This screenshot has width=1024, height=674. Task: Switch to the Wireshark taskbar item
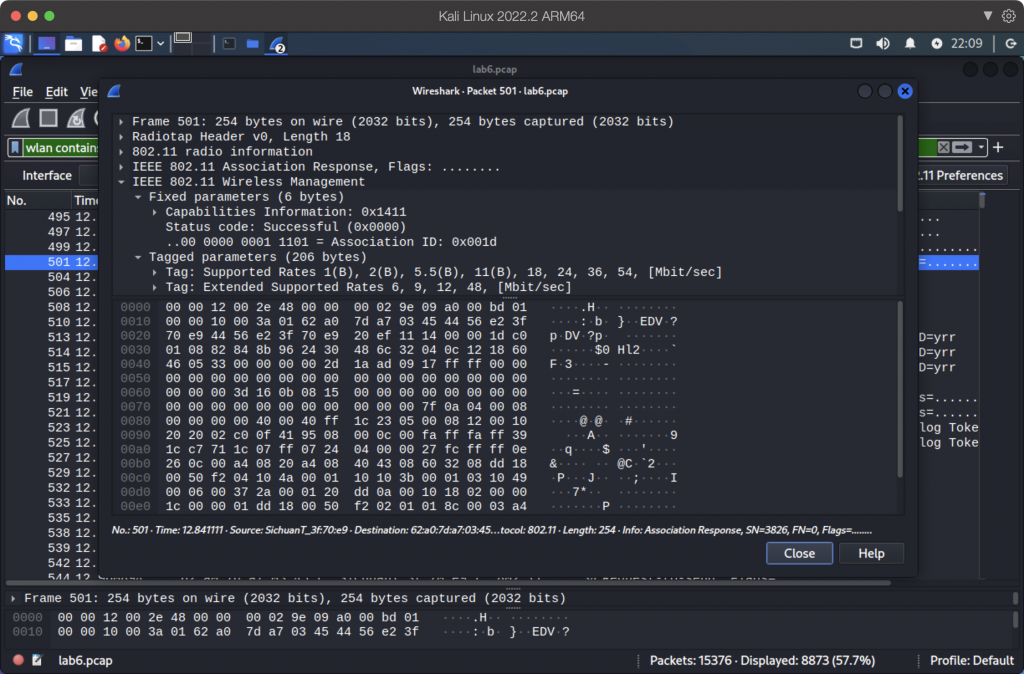pyautogui.click(x=277, y=44)
